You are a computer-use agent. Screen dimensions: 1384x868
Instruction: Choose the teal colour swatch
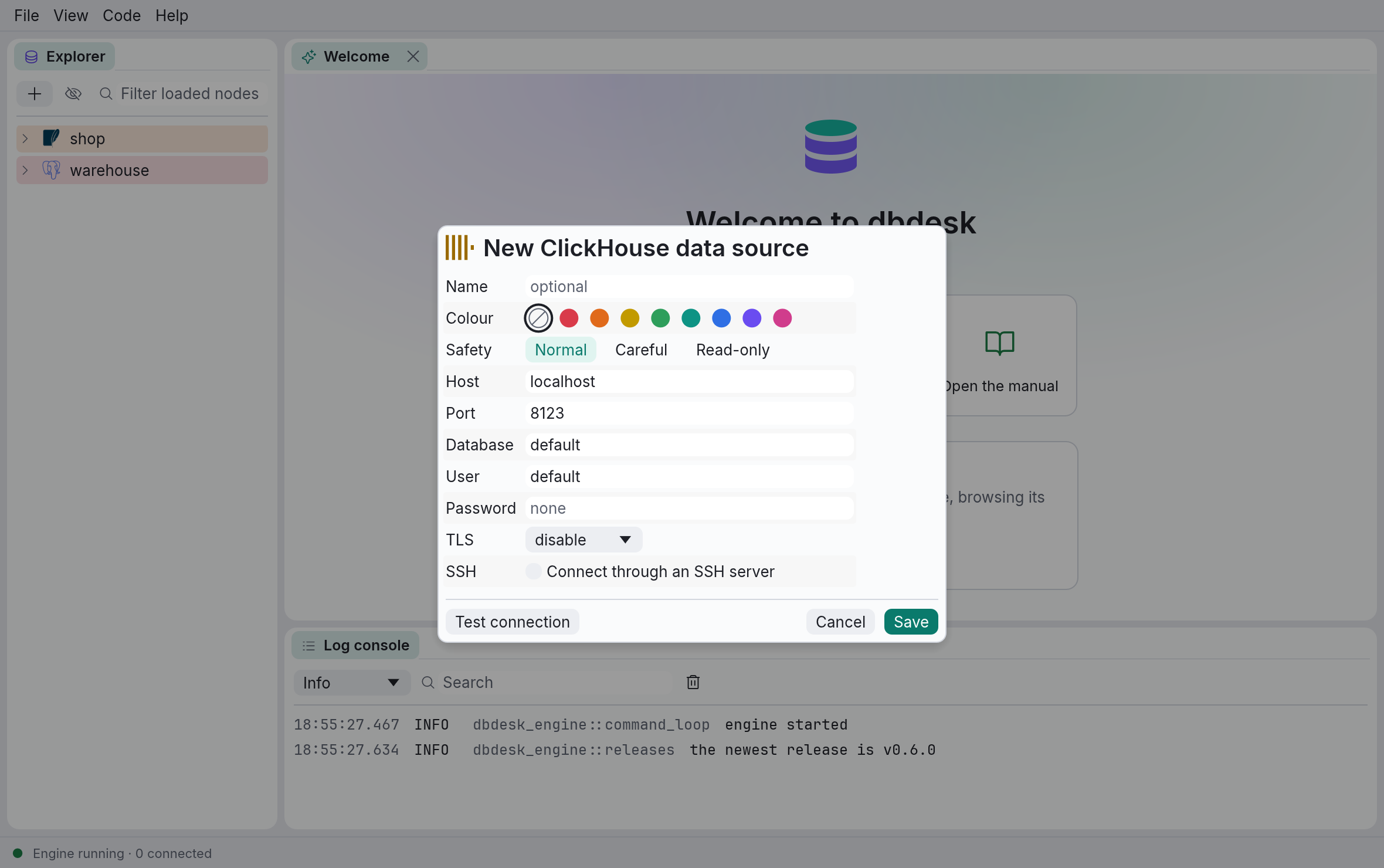(691, 318)
